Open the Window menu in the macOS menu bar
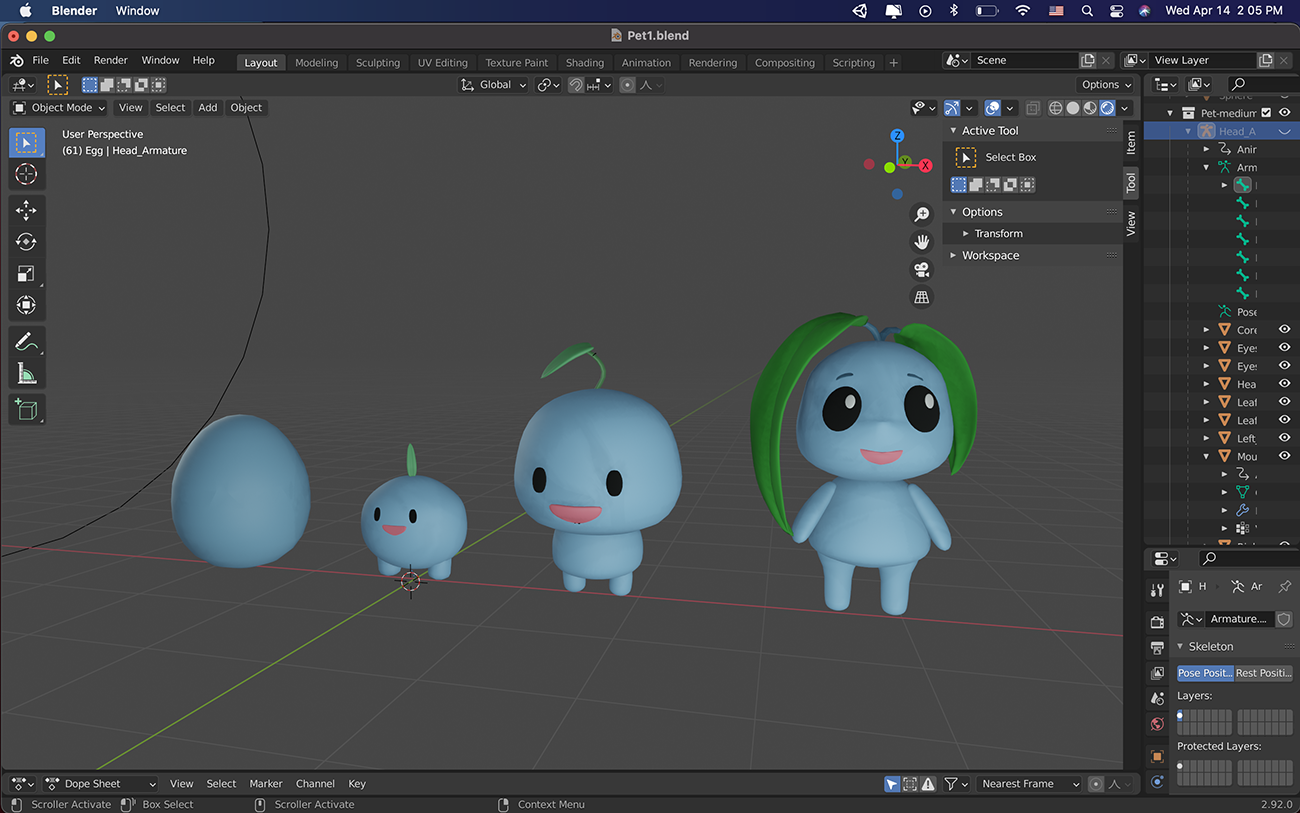Image resolution: width=1300 pixels, height=813 pixels. click(137, 10)
